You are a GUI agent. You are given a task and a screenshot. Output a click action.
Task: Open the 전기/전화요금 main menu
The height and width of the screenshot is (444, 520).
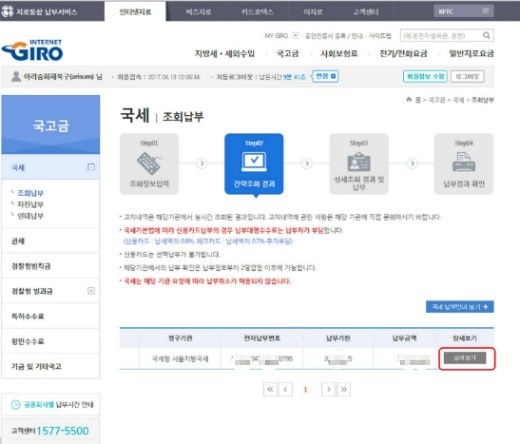(x=403, y=53)
